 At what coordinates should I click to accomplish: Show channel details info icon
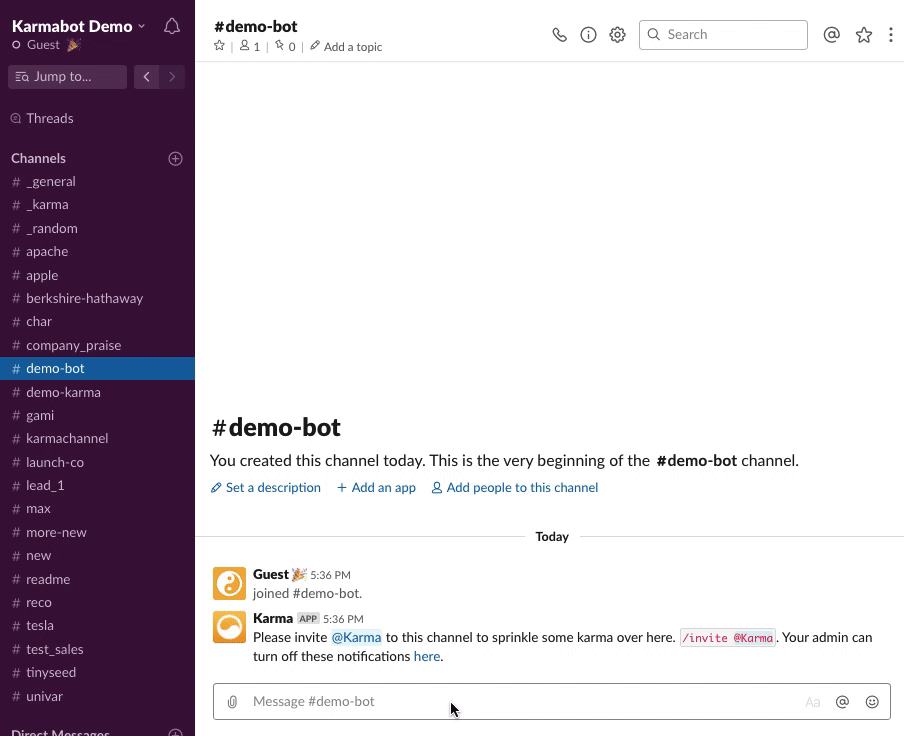[588, 35]
